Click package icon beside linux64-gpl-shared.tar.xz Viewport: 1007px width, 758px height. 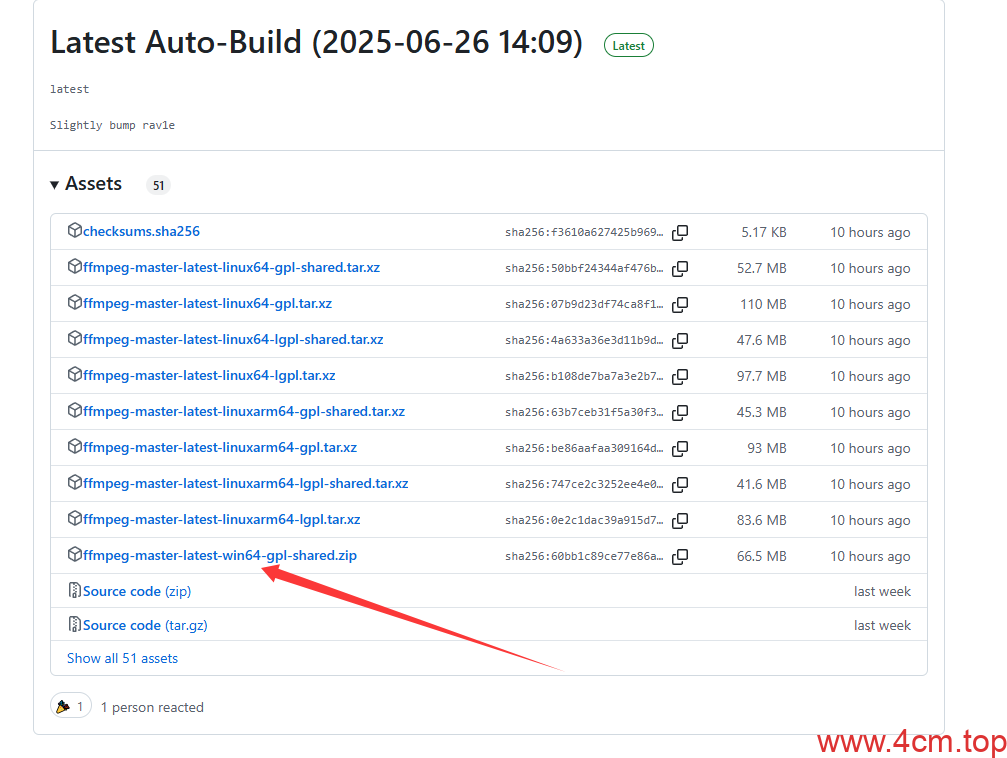tap(74, 266)
